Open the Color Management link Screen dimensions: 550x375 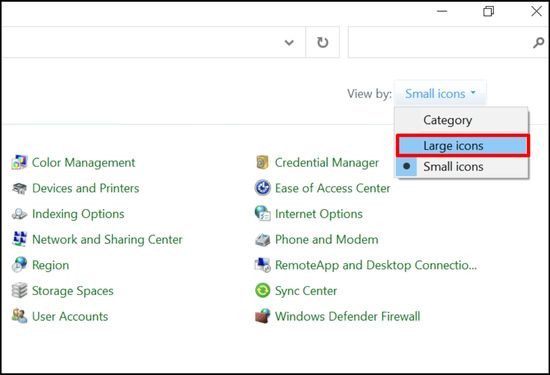click(x=83, y=162)
